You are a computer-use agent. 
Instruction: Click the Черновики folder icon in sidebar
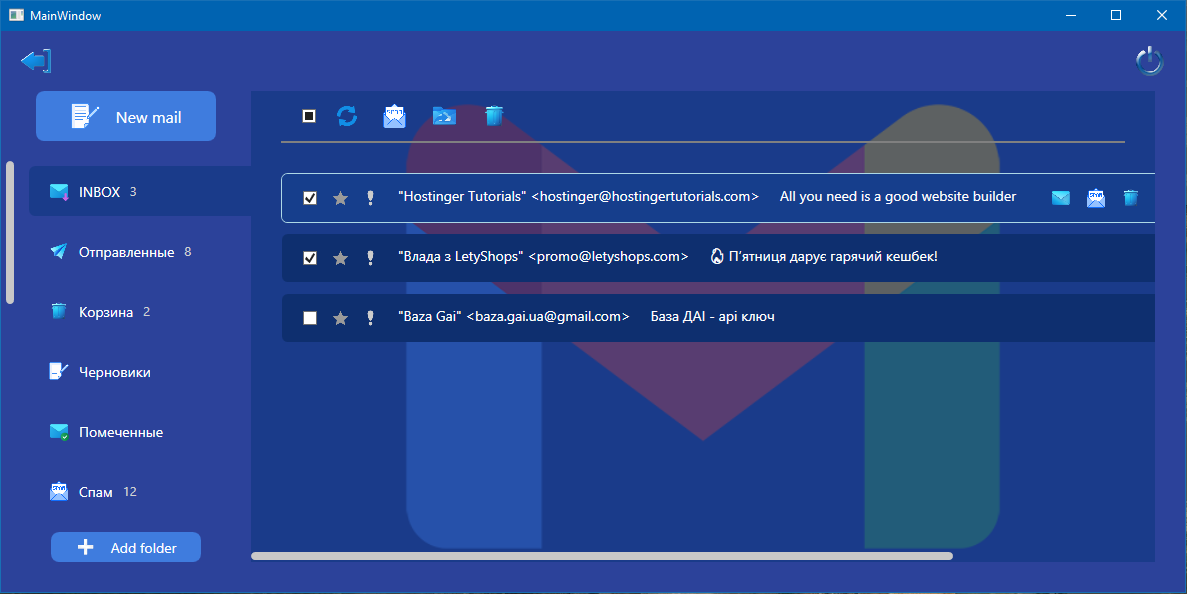[x=58, y=371]
